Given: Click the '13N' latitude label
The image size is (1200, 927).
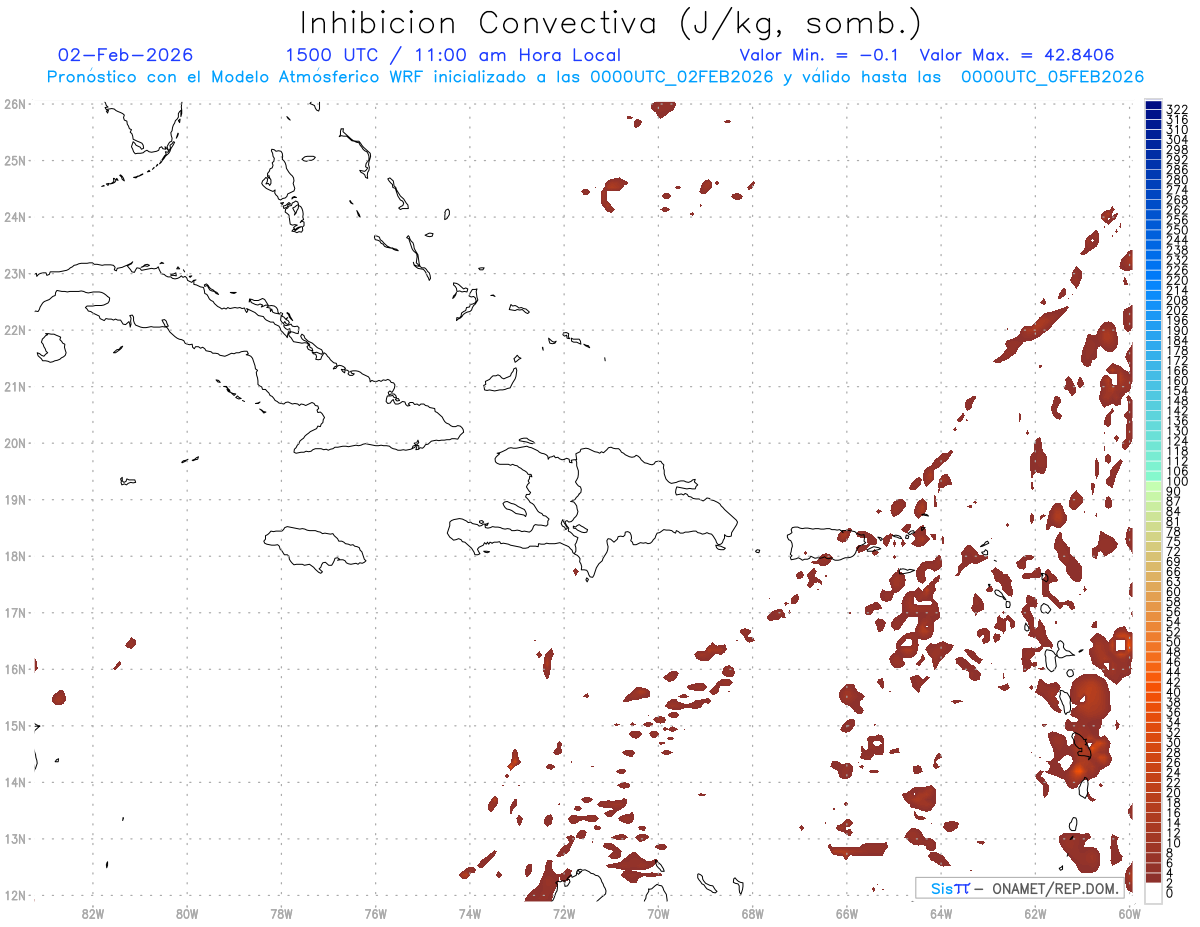Looking at the screenshot, I should point(15,838).
